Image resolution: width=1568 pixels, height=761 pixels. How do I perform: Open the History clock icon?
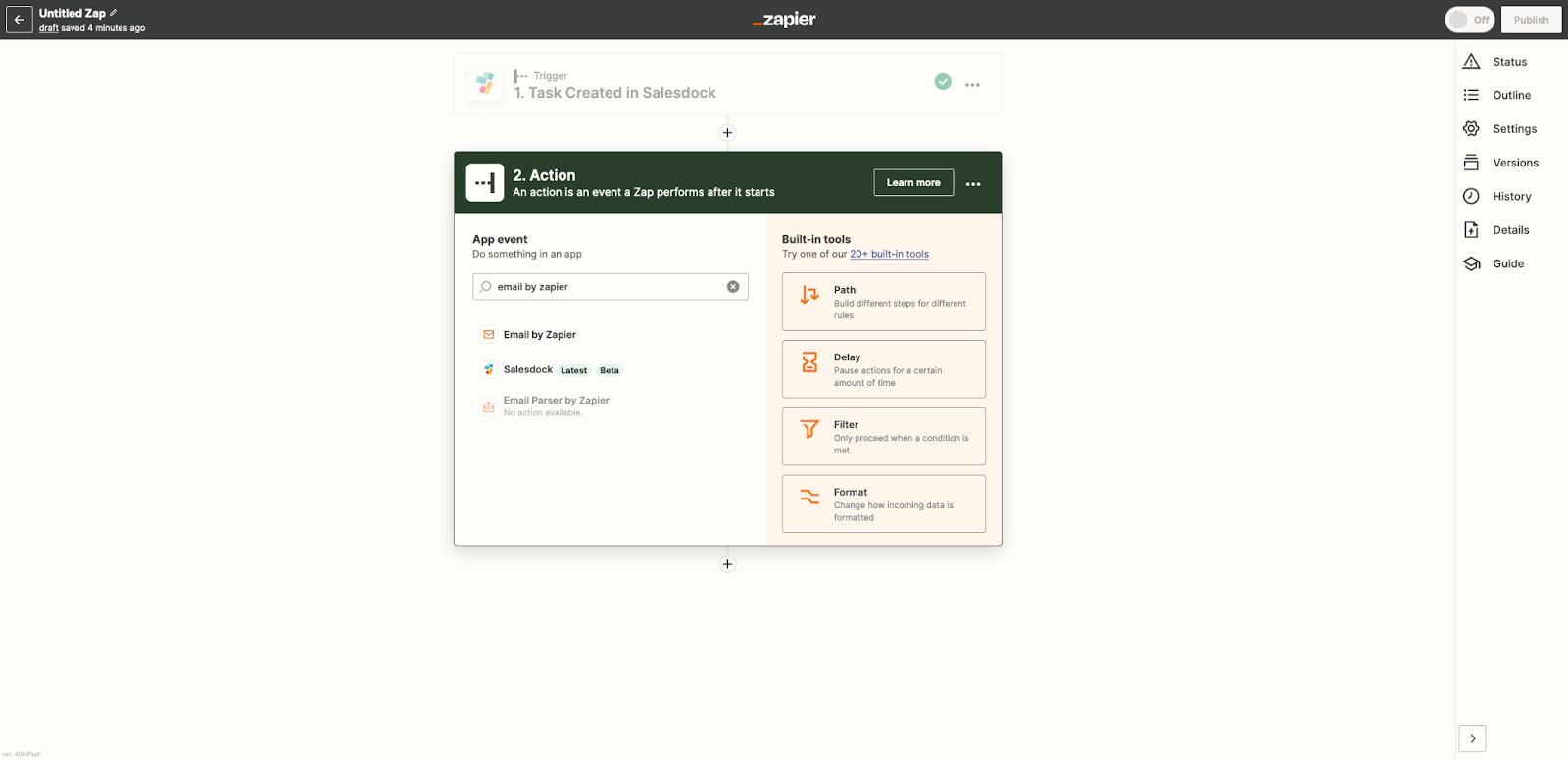pos(1471,197)
